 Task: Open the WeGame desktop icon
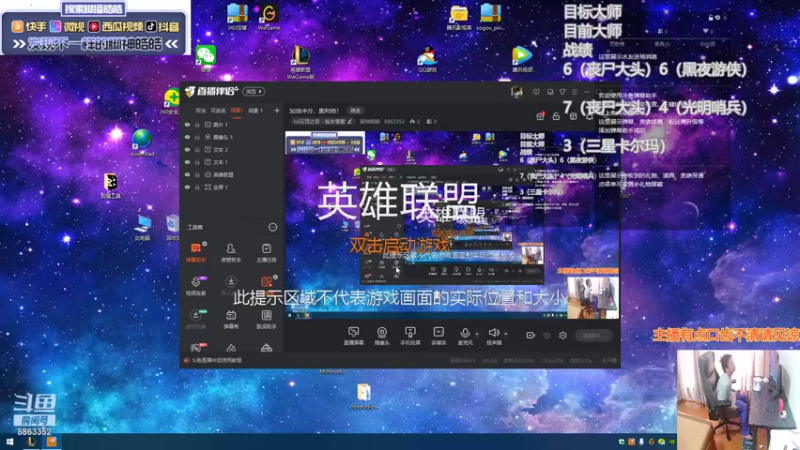tap(268, 17)
